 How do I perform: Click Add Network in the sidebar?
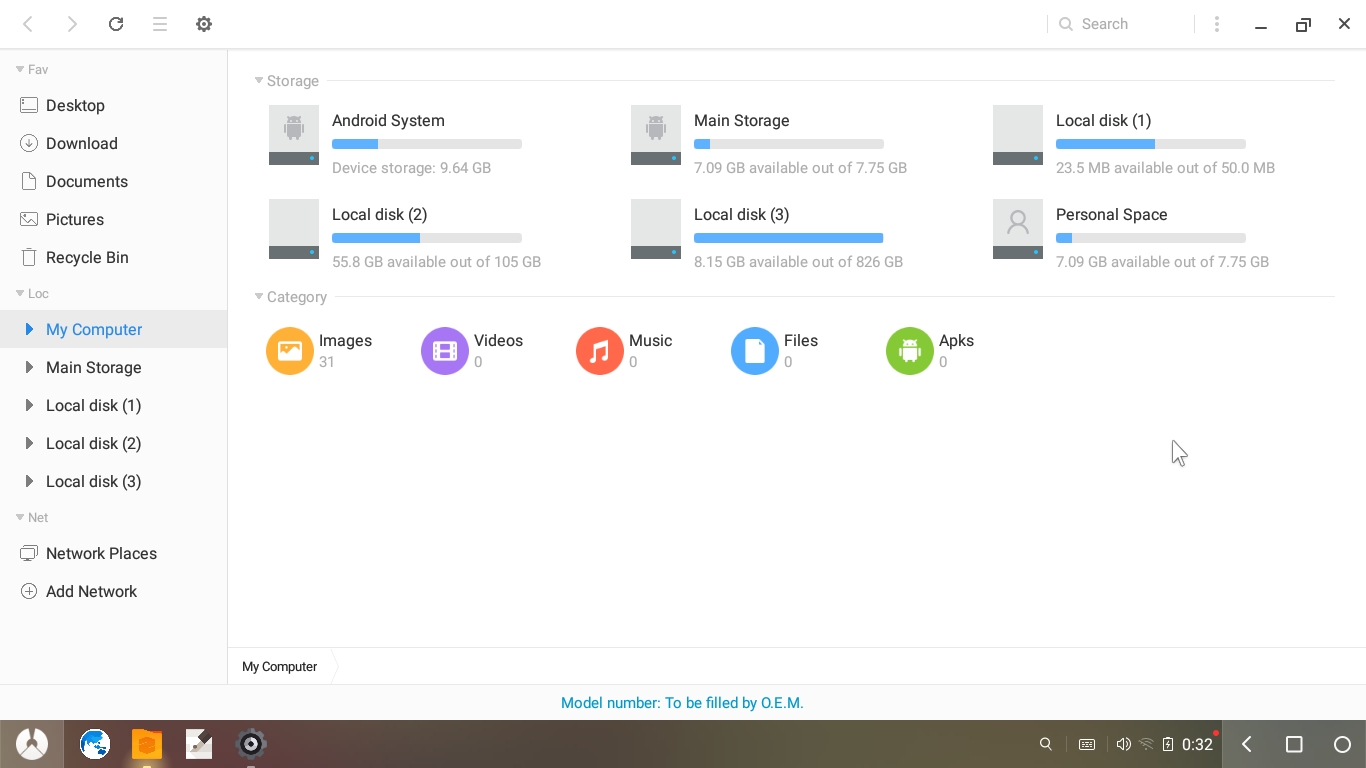91,591
